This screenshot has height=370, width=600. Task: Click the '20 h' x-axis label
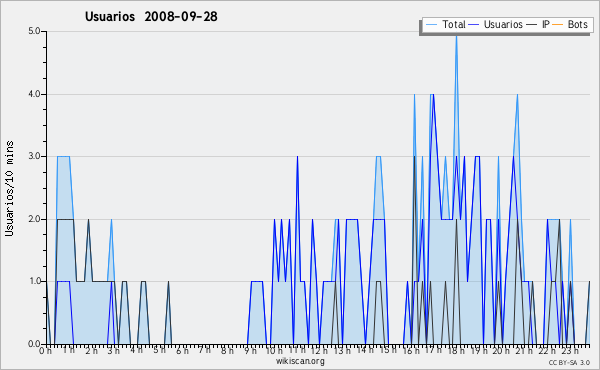tap(501, 351)
